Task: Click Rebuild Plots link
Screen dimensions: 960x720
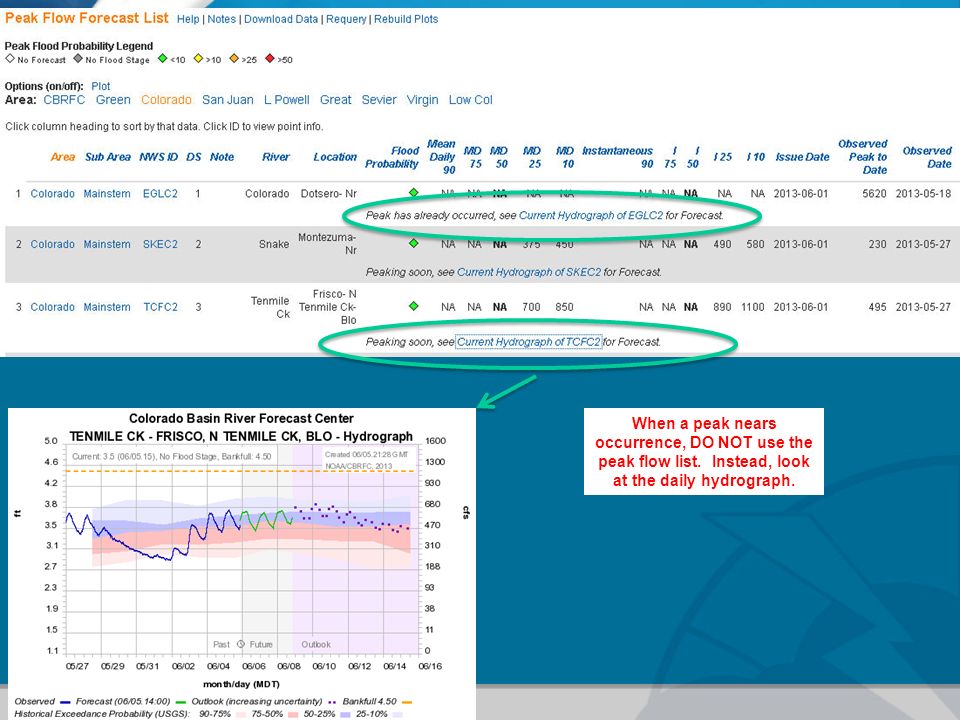Action: click(x=406, y=19)
